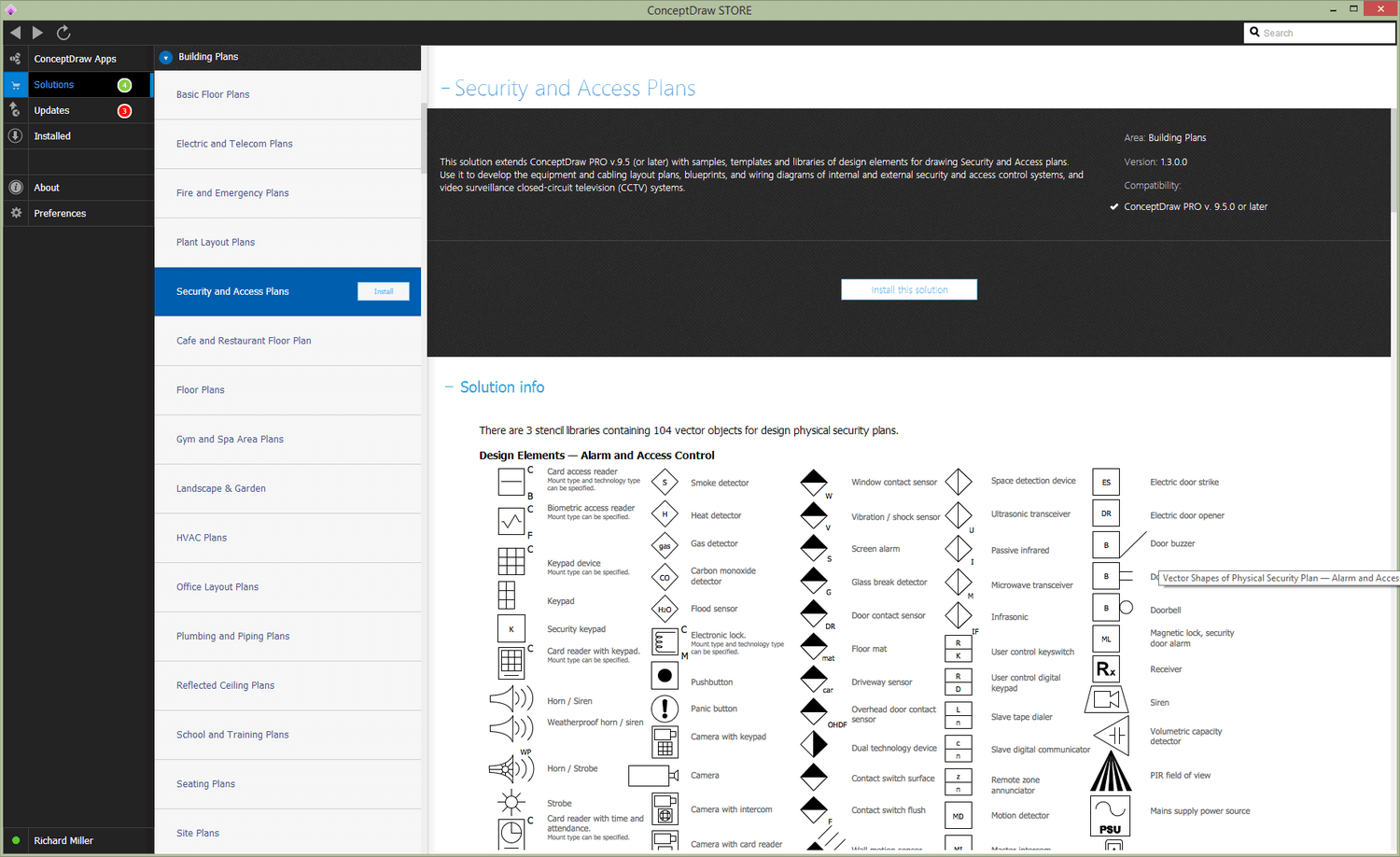Screen dimensions: 1400x857
Task: Open Cafe and Restaurant Floor Plan
Action: point(287,341)
